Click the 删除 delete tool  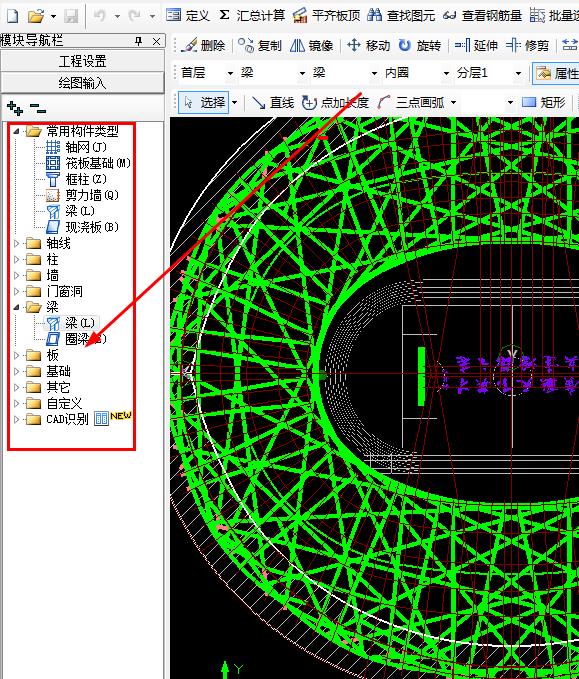point(203,45)
